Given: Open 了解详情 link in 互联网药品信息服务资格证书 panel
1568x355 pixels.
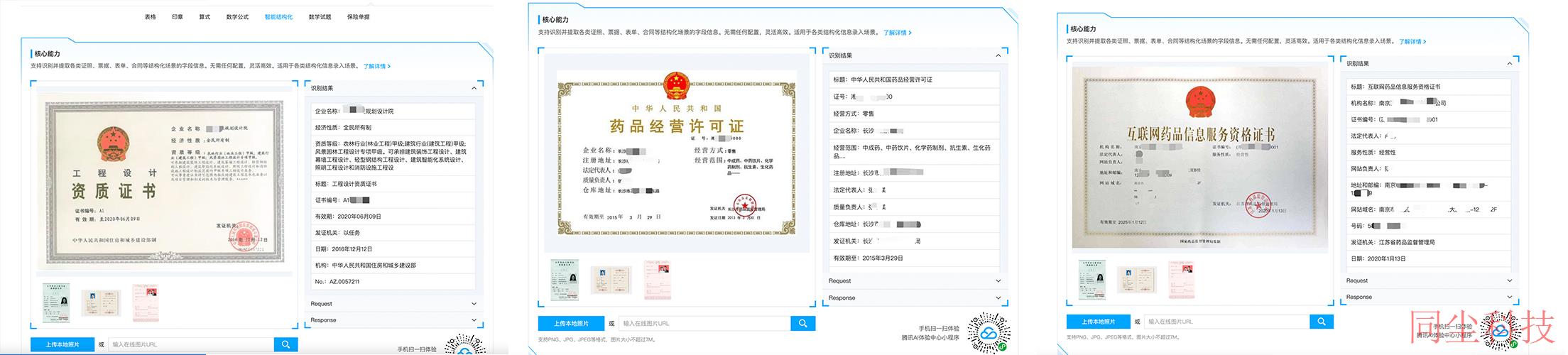Looking at the screenshot, I should (x=1412, y=42).
